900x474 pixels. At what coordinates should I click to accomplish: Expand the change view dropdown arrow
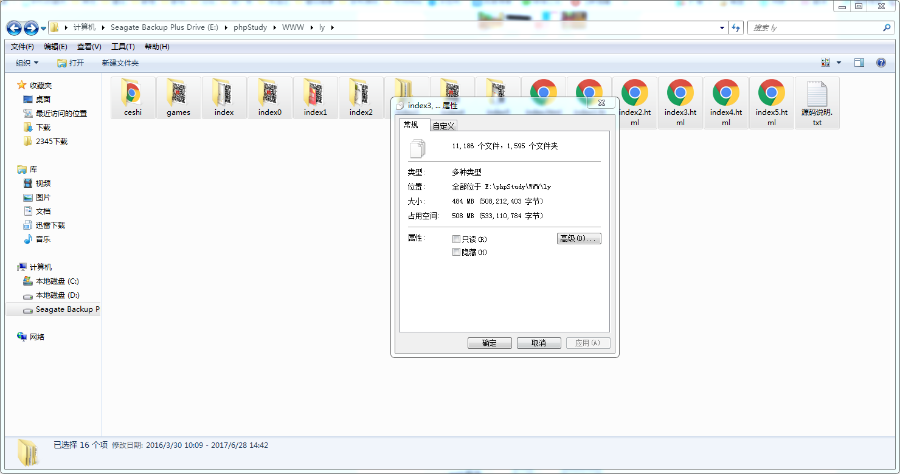tap(838, 63)
